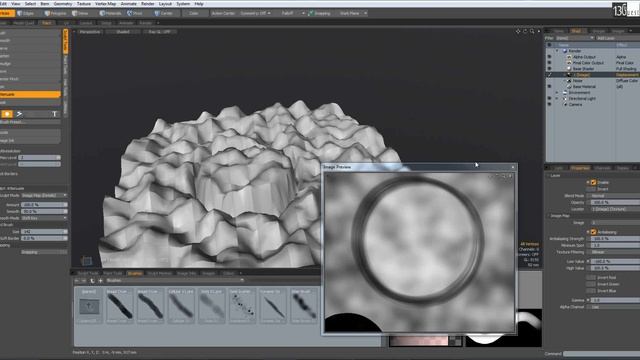
Task: Collapse the Render item in Shader Tree
Action: (x=557, y=51)
